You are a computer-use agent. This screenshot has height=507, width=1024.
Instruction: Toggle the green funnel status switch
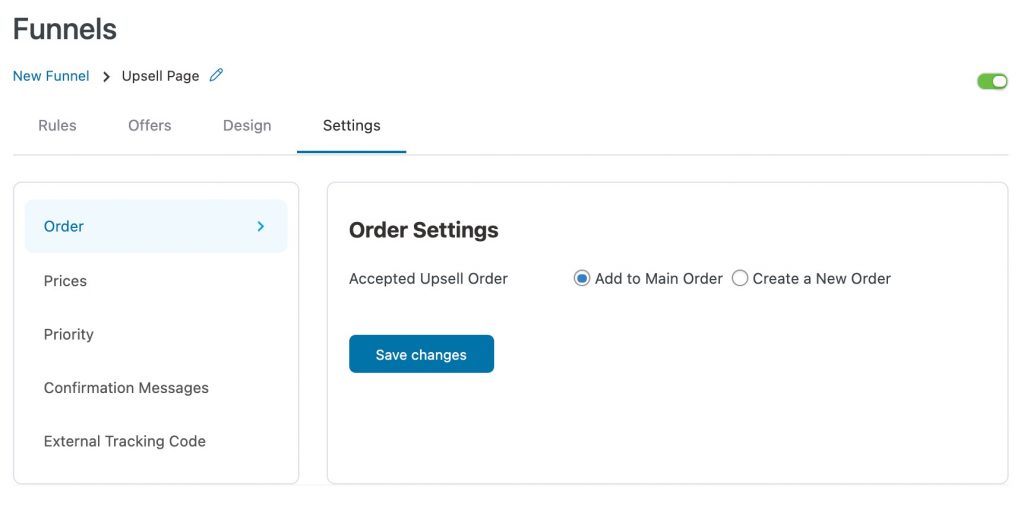click(992, 81)
